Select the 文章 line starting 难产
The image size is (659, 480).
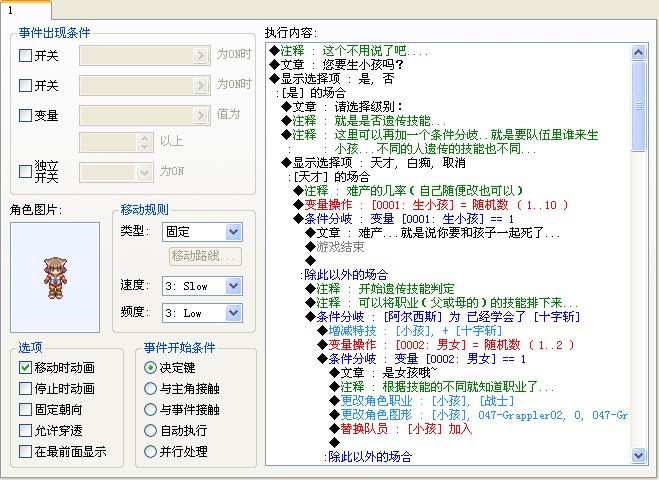pyautogui.click(x=432, y=233)
